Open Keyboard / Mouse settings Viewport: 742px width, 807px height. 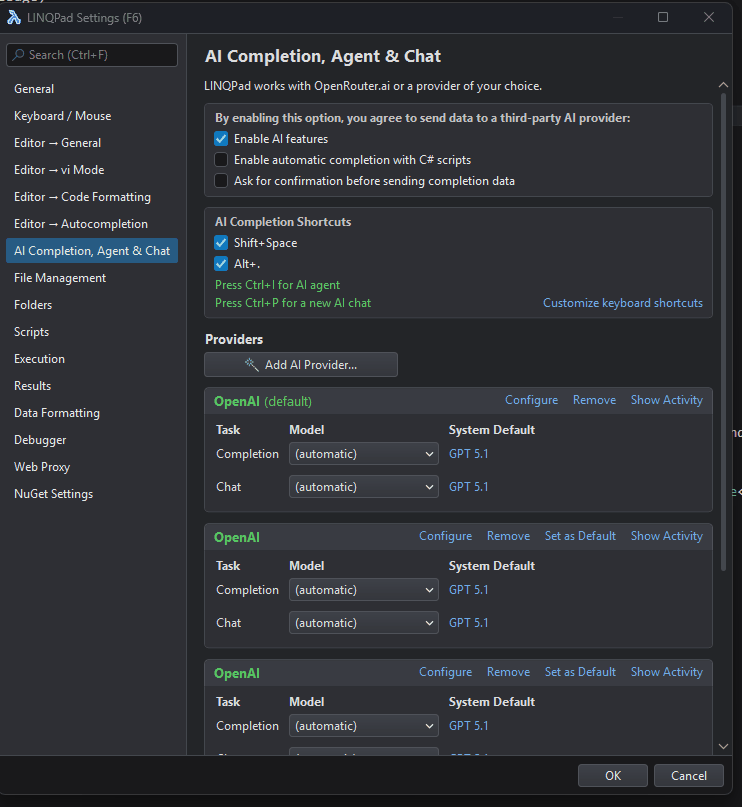pyautogui.click(x=62, y=116)
